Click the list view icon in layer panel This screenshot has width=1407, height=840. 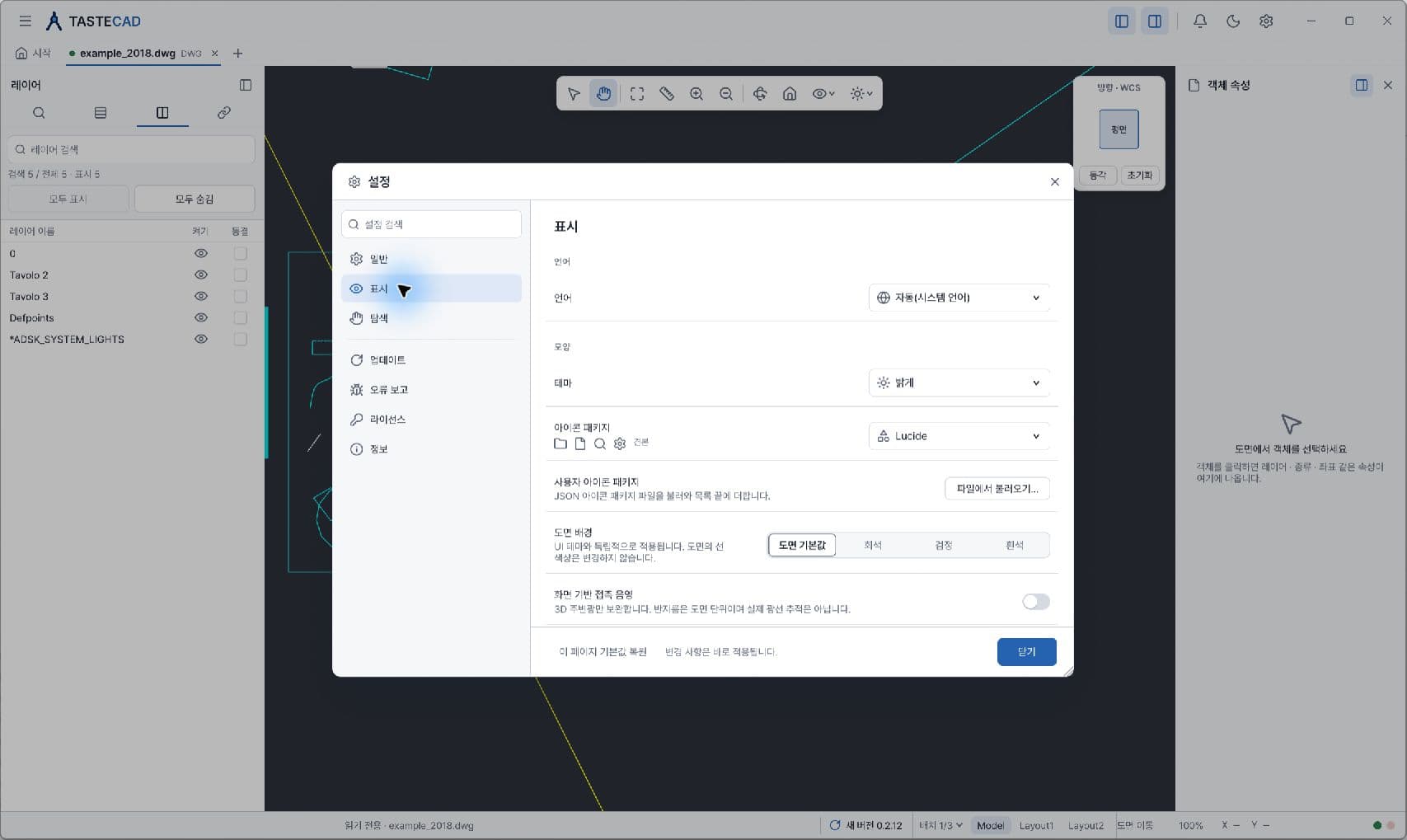click(101, 113)
